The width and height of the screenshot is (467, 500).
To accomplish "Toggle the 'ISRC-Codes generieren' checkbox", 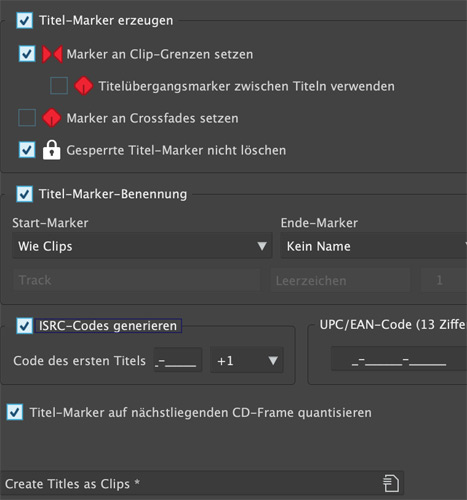I will [x=25, y=326].
